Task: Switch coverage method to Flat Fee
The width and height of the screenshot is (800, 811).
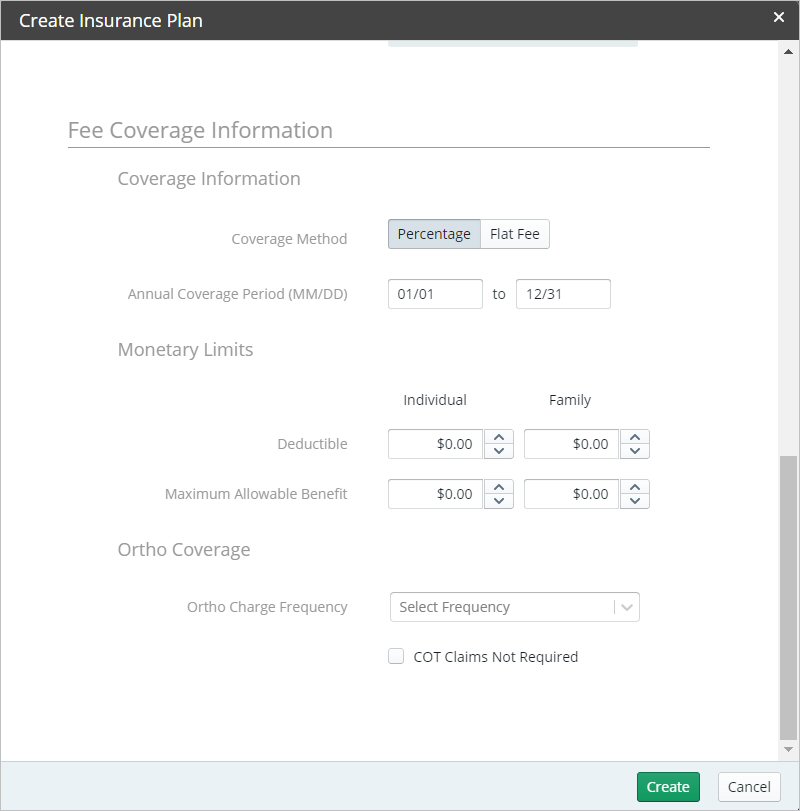Action: click(513, 233)
